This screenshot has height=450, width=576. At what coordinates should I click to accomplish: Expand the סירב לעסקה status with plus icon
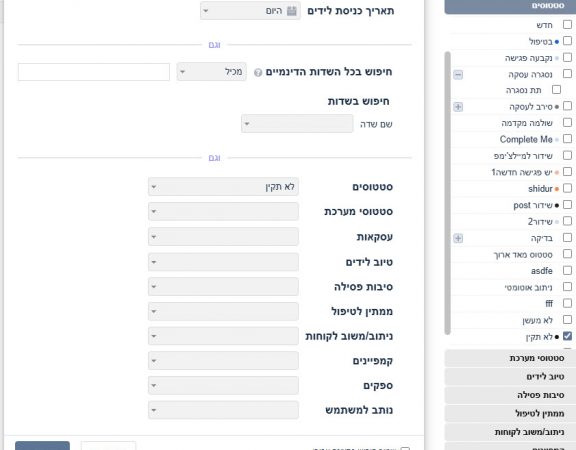tap(458, 107)
